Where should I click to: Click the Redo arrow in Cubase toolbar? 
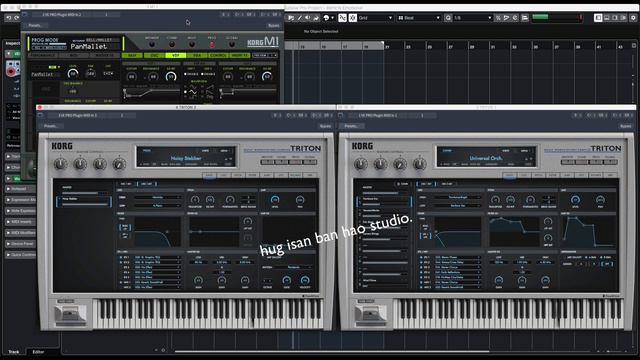pos(16,18)
